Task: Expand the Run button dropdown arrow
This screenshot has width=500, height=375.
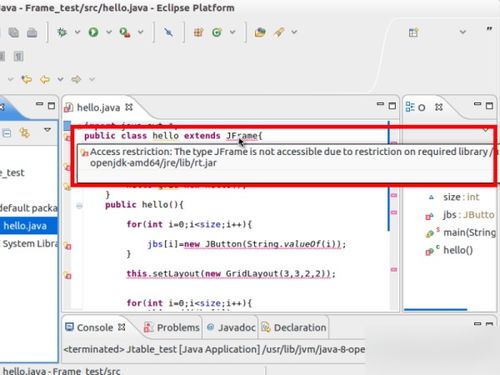Action: point(109,32)
